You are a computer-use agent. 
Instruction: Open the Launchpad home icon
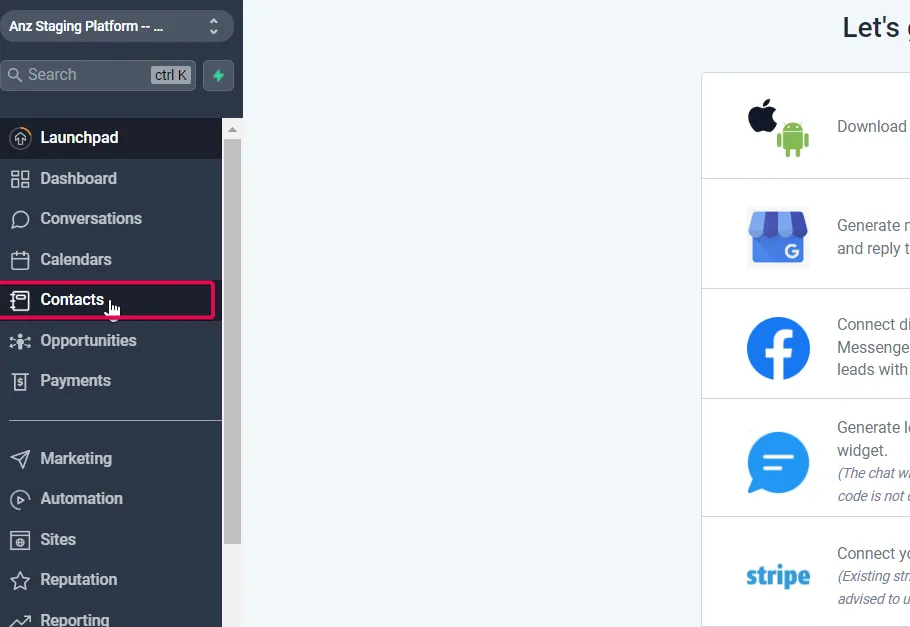20,138
